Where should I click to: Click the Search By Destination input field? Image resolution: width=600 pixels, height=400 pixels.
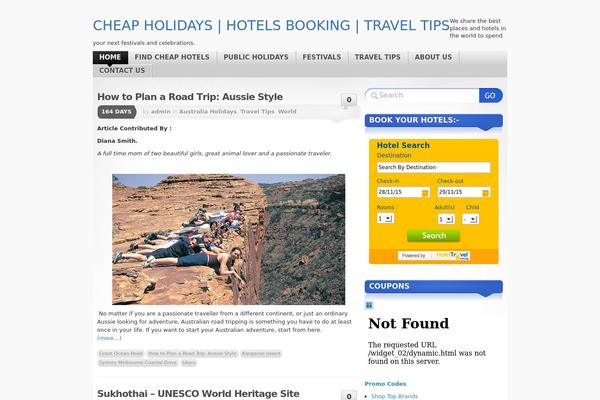point(434,167)
